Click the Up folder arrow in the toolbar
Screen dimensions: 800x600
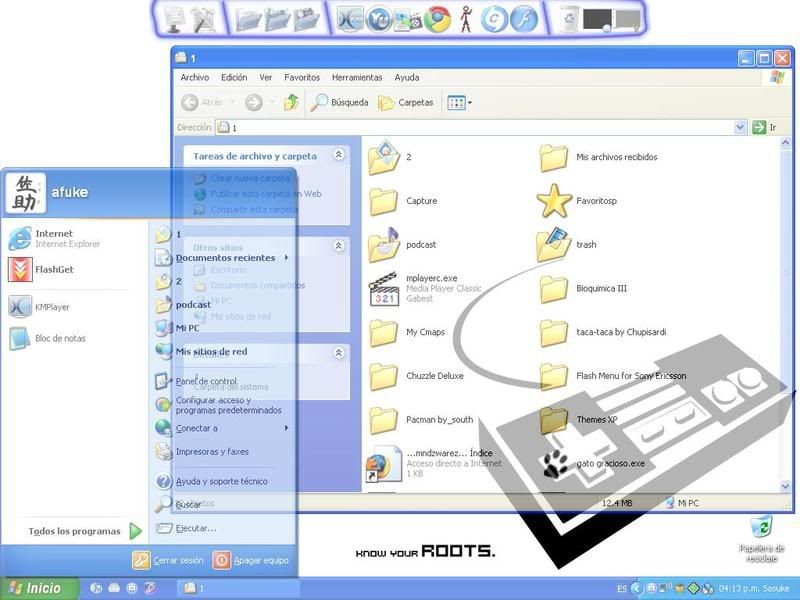(x=291, y=103)
